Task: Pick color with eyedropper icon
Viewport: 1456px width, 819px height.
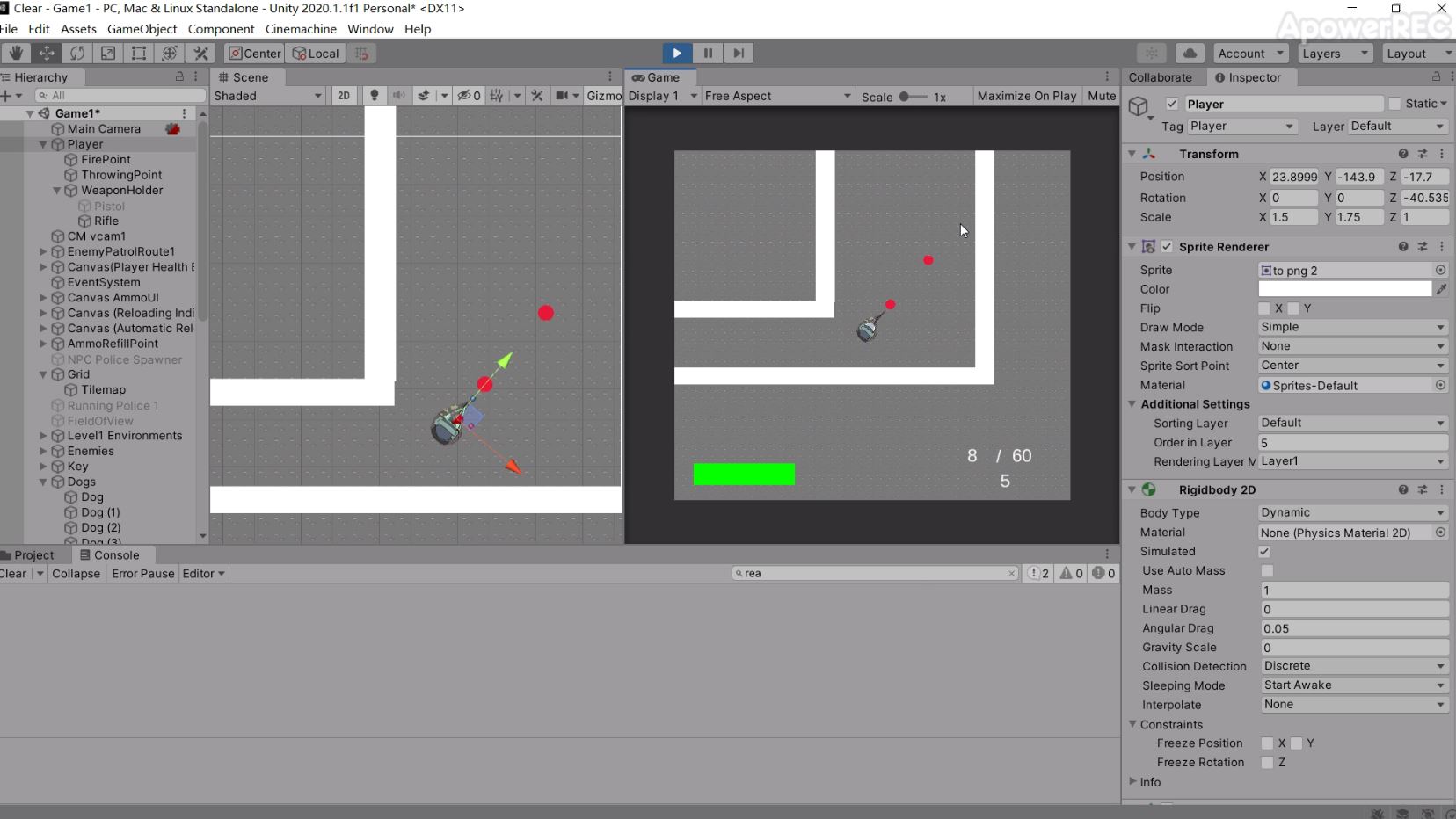Action: click(1442, 289)
